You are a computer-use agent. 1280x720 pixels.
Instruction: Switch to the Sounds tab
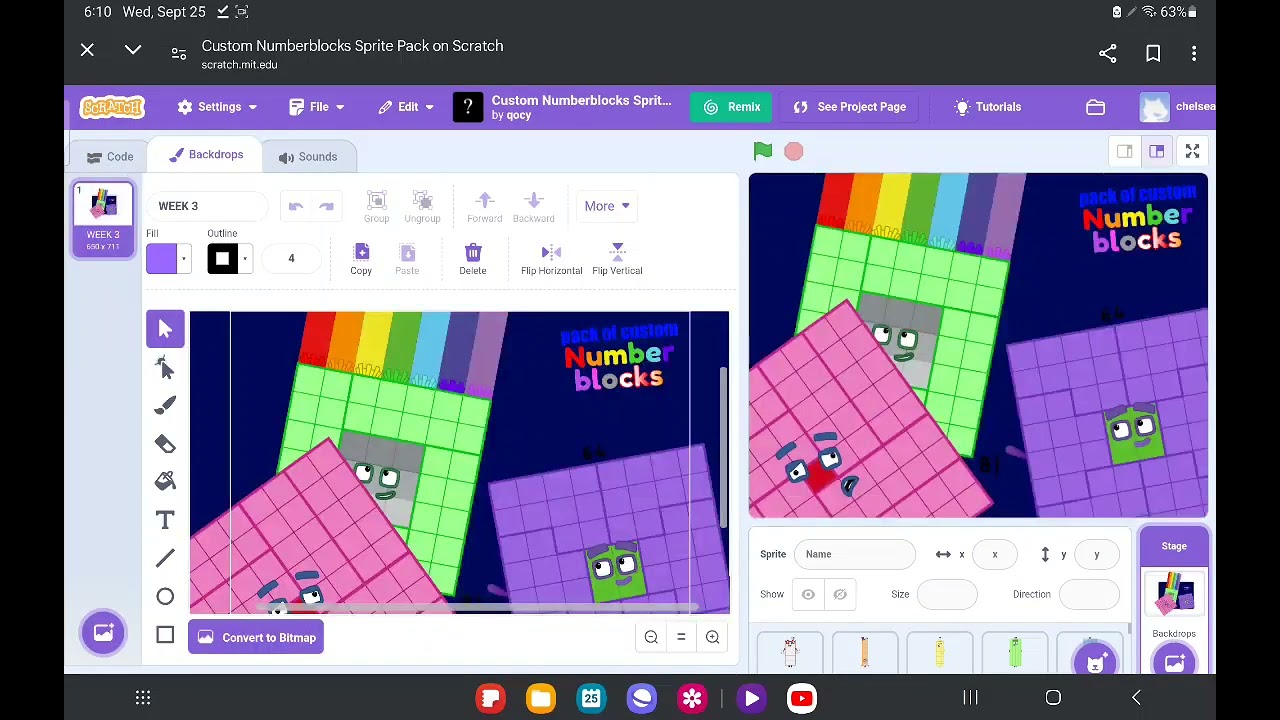coord(308,156)
